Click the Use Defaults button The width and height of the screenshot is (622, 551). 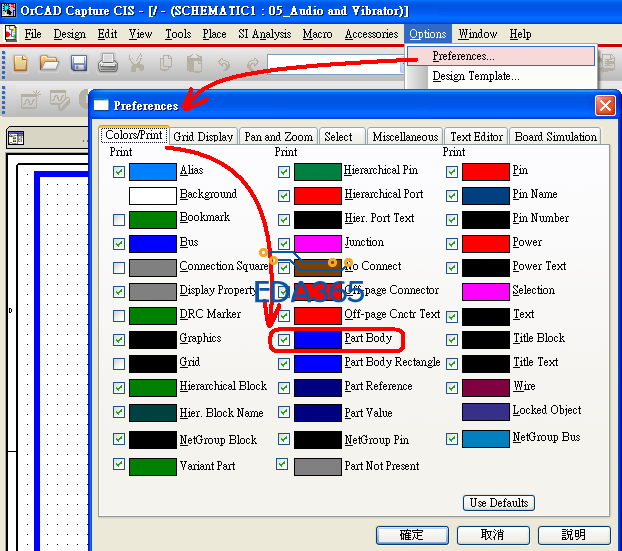tap(499, 503)
